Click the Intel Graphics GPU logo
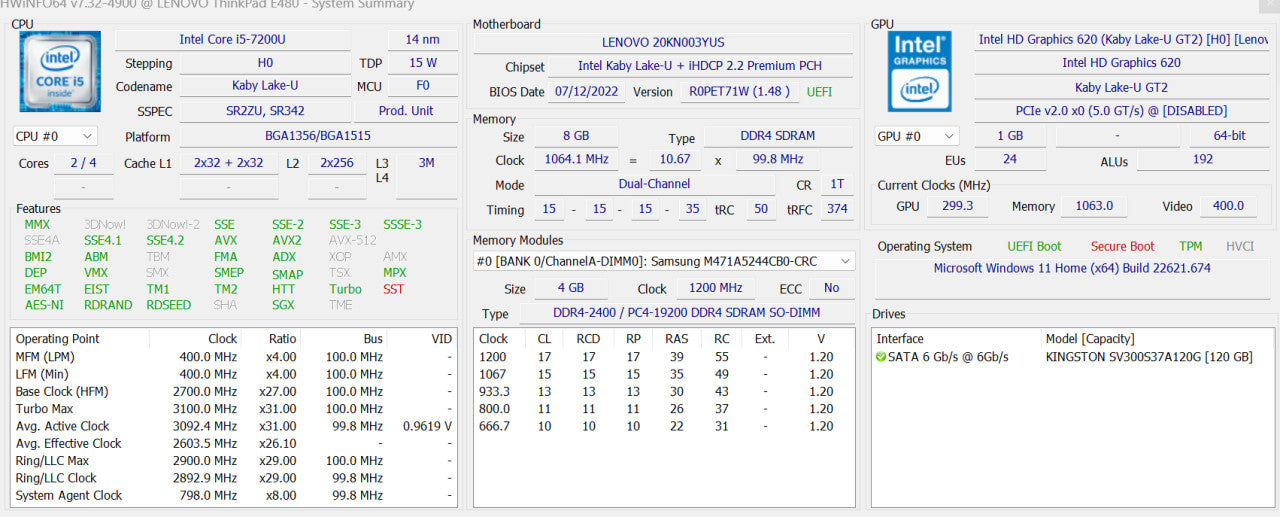1280x517 pixels. click(x=920, y=71)
